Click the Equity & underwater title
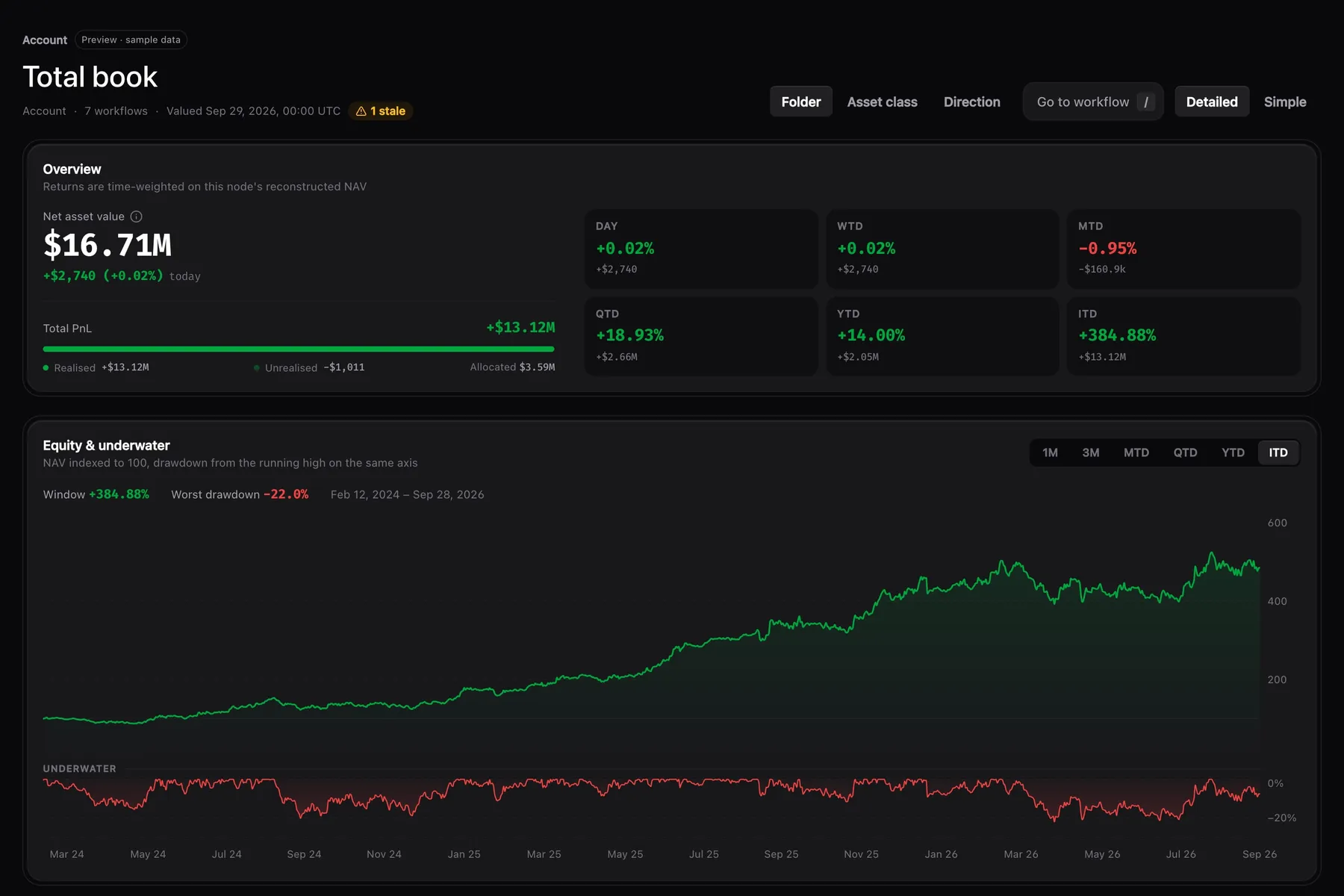The image size is (1344, 896). tap(106, 446)
